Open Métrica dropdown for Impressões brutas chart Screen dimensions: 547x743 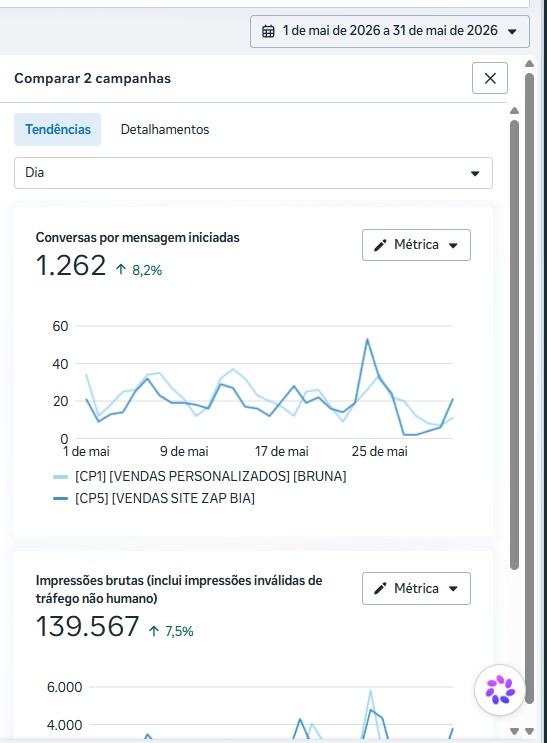point(416,589)
